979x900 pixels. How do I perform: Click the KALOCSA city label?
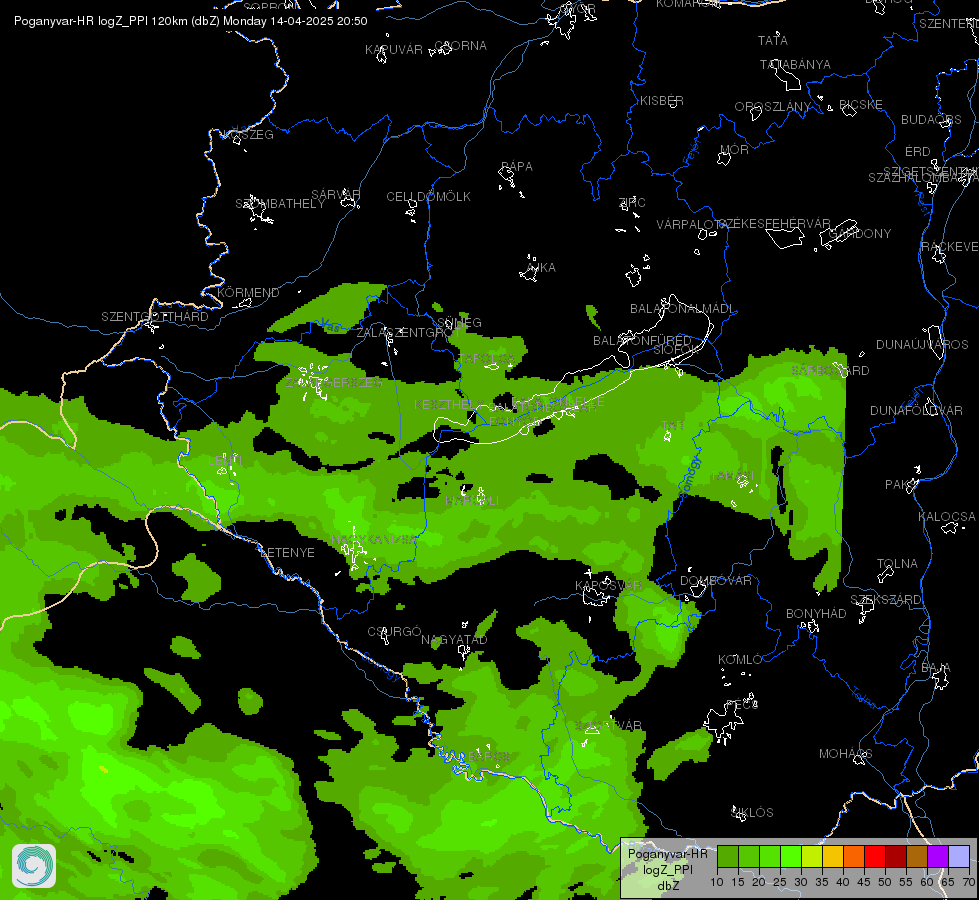pyautogui.click(x=947, y=517)
